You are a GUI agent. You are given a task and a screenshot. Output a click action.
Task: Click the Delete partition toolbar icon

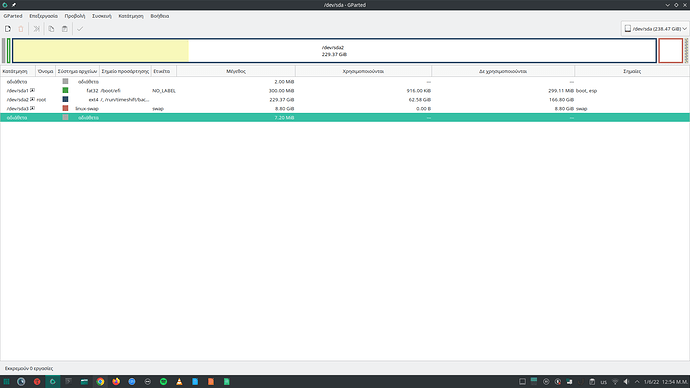pyautogui.click(x=21, y=29)
